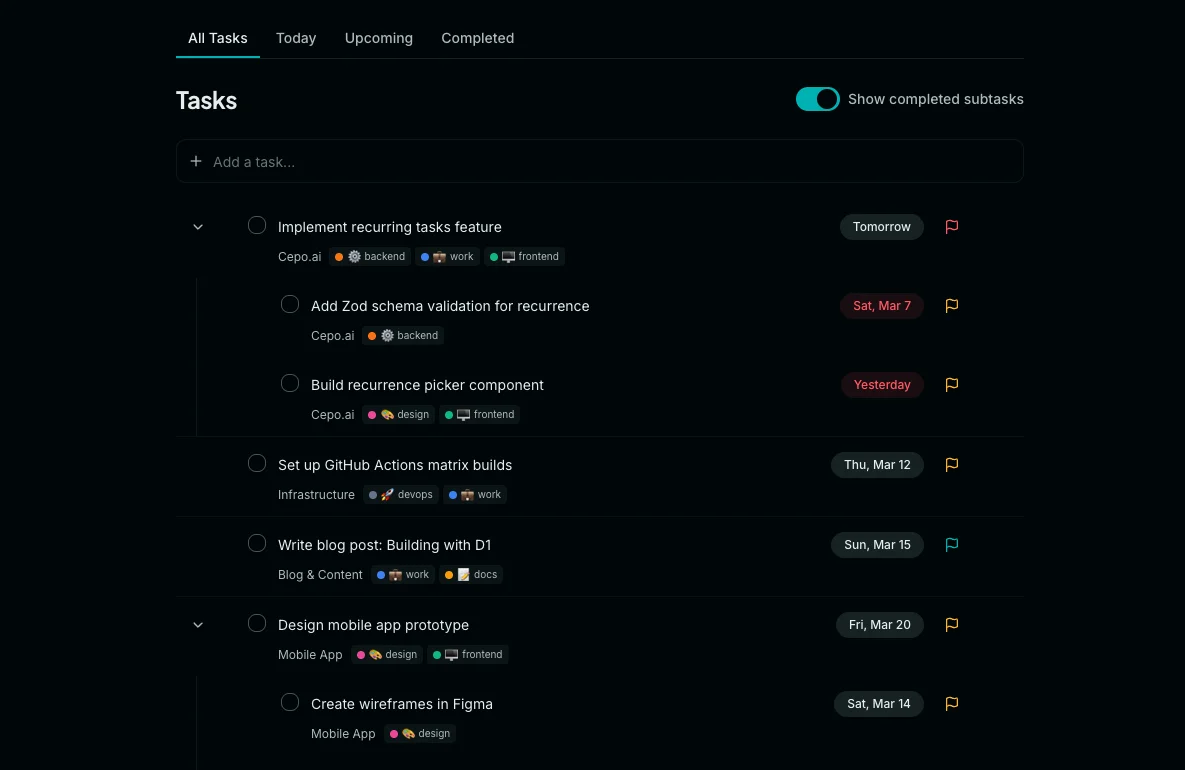Click inside the "Add a task..." input field

pyautogui.click(x=400, y=161)
